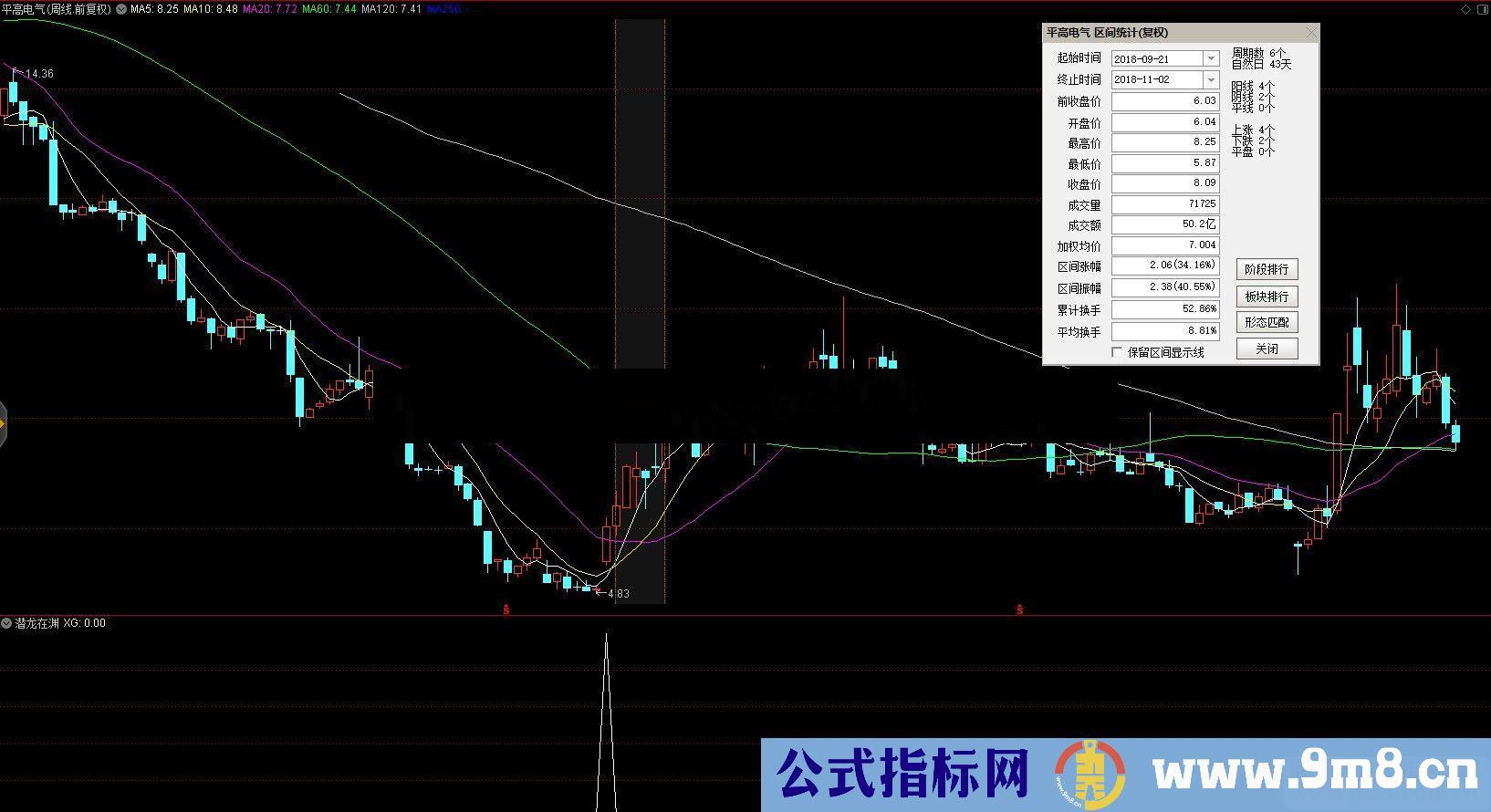Click the 平高电气 区间统计(复权) dialog title bar
The height and width of the screenshot is (812, 1491).
[x=1181, y=33]
